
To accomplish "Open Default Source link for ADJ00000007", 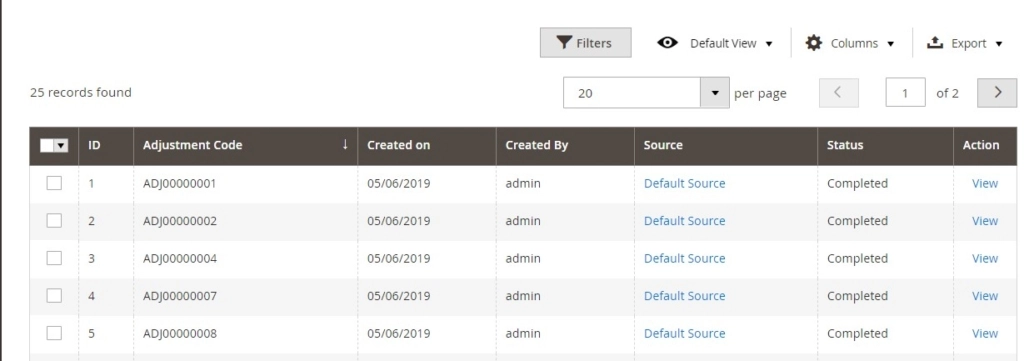I will (x=684, y=296).
